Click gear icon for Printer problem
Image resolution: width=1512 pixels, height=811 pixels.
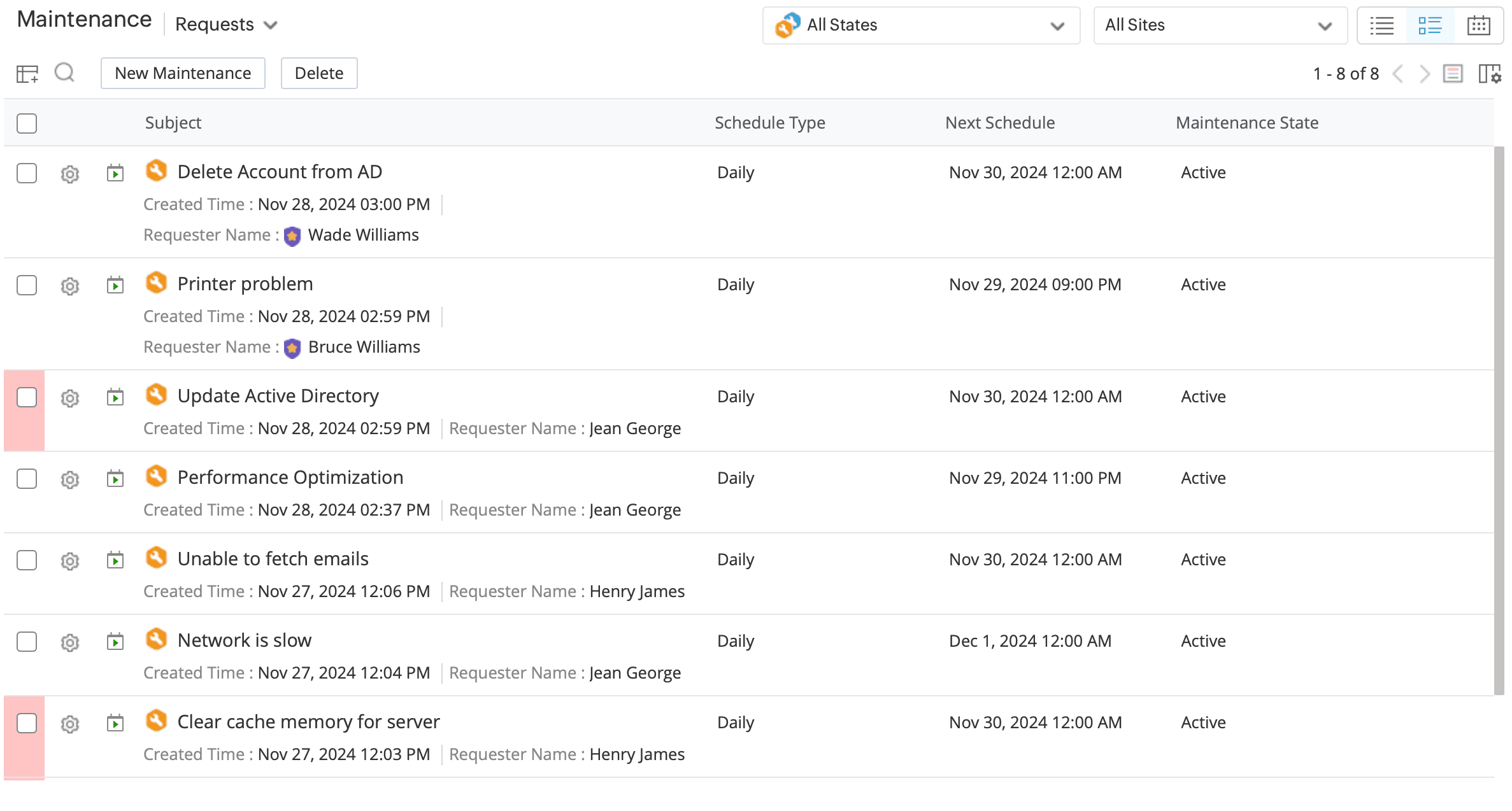70,286
